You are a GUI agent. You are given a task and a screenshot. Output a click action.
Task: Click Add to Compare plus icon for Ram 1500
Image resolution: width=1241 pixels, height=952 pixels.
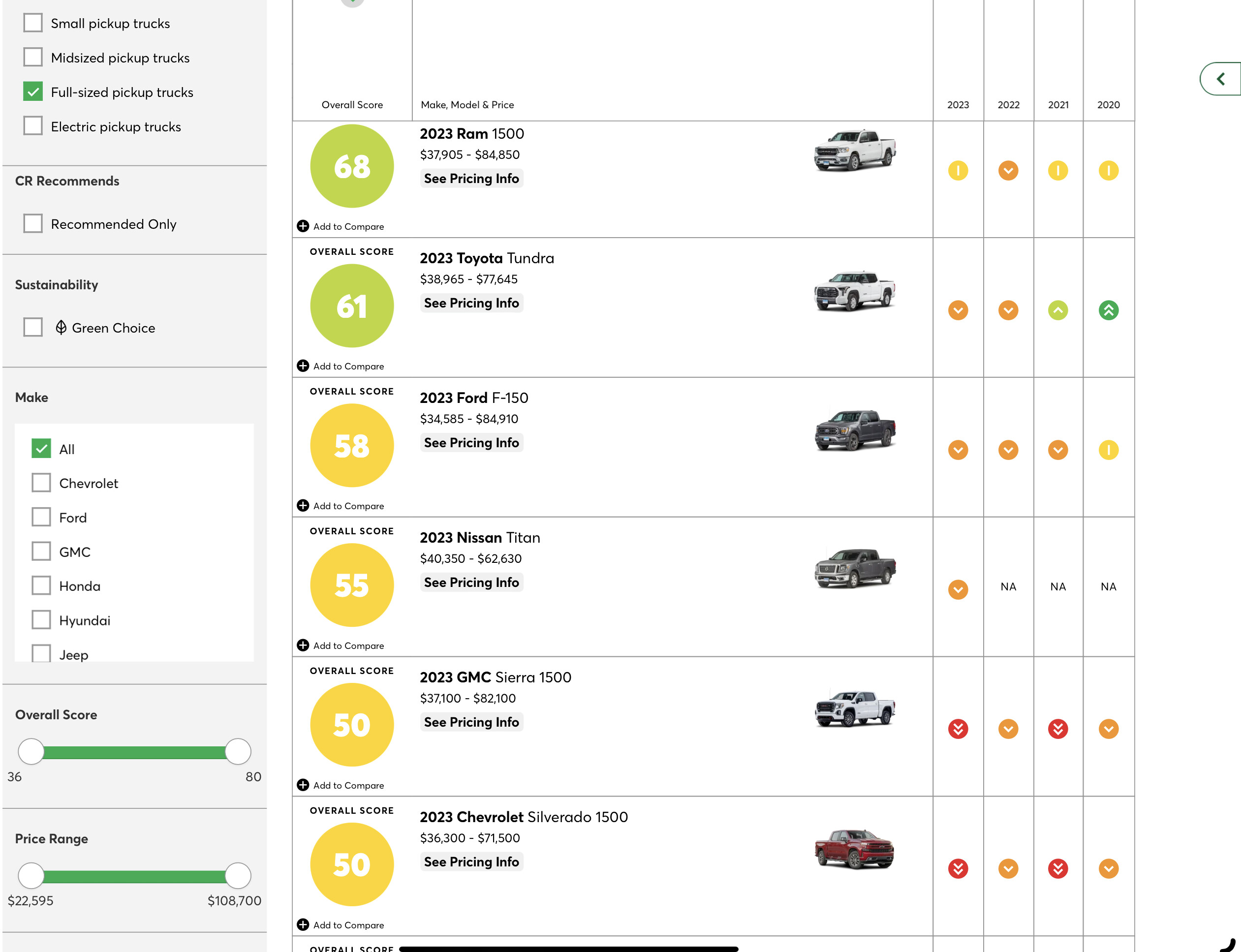coord(303,226)
